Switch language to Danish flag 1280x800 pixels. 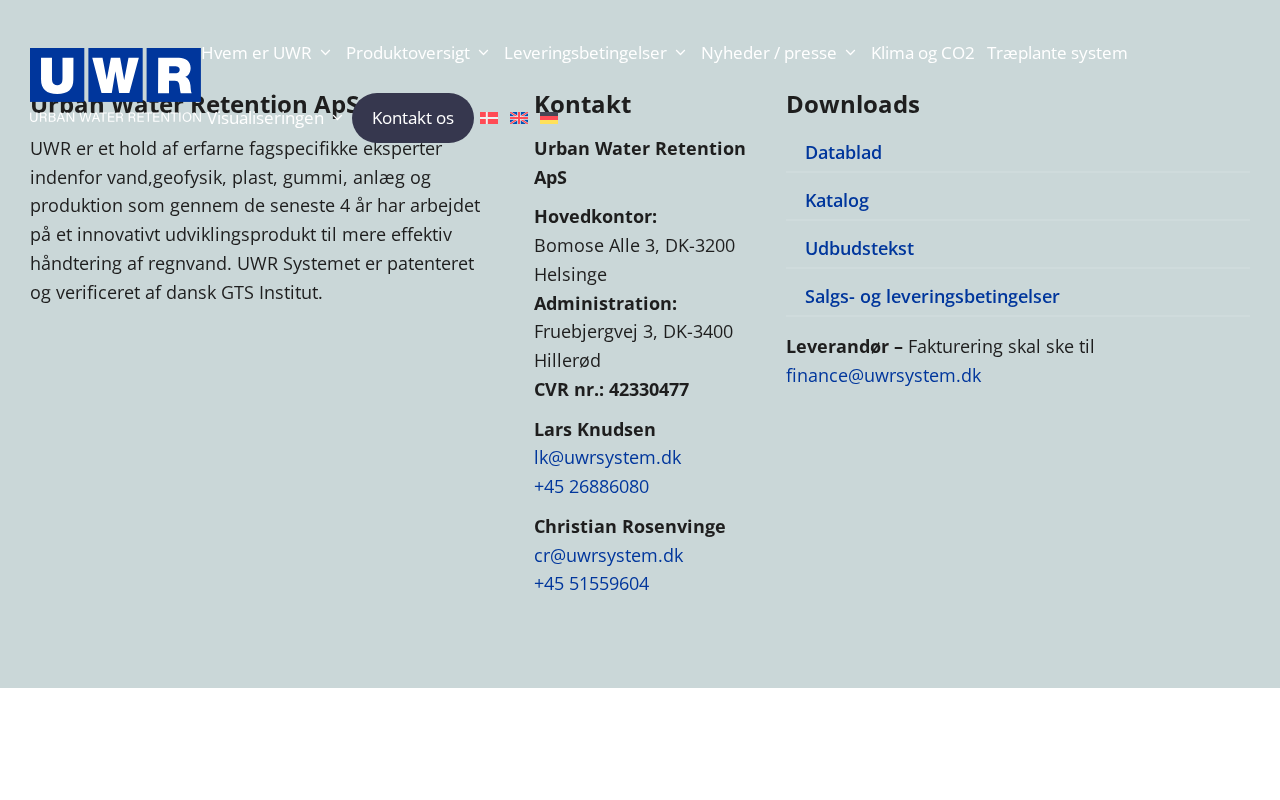click(x=489, y=118)
